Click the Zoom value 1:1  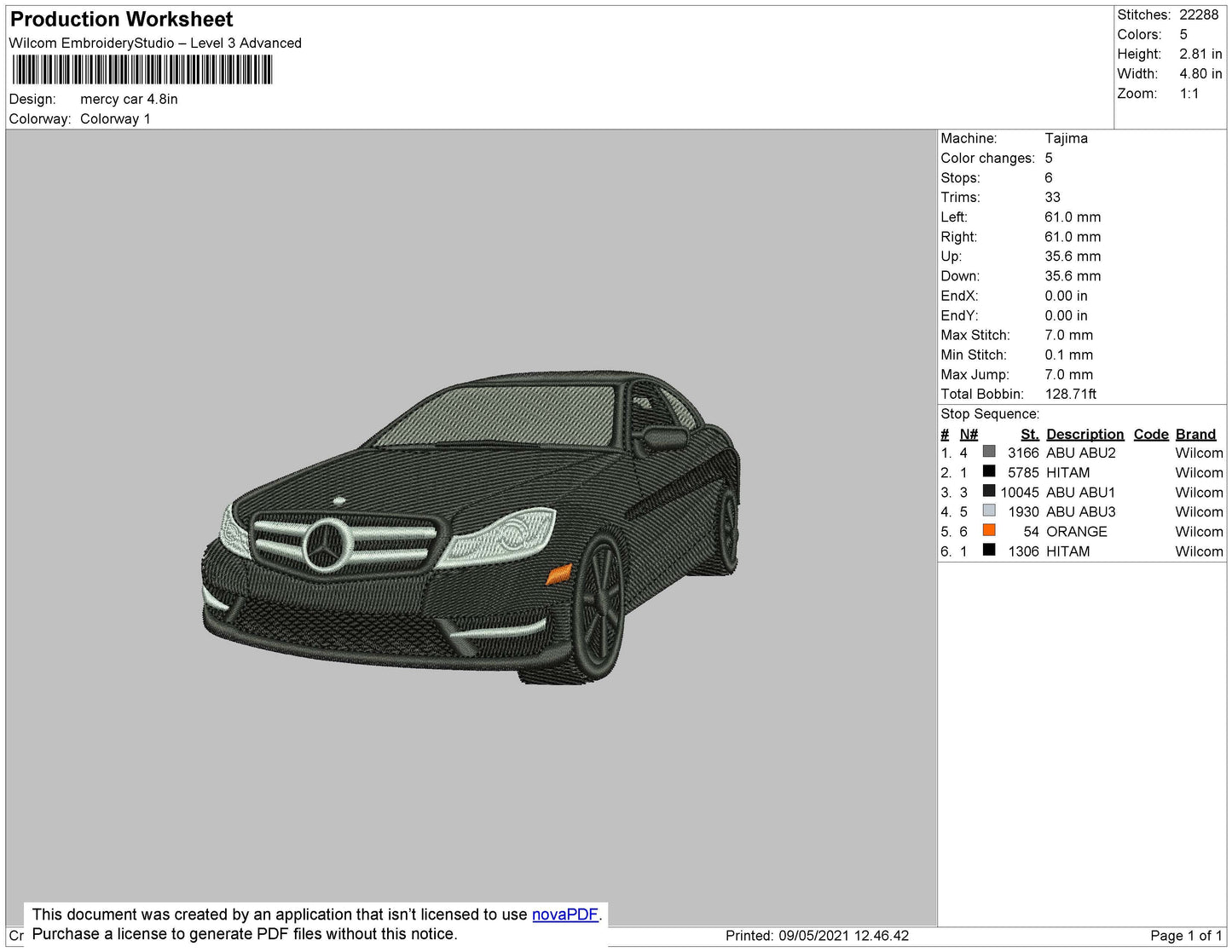pos(1189,94)
